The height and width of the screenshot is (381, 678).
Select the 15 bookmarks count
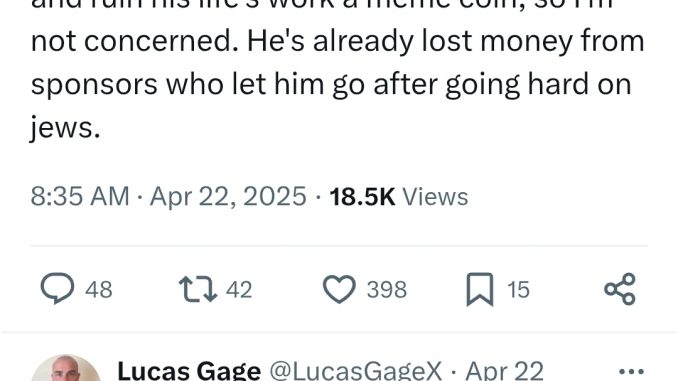tap(518, 289)
